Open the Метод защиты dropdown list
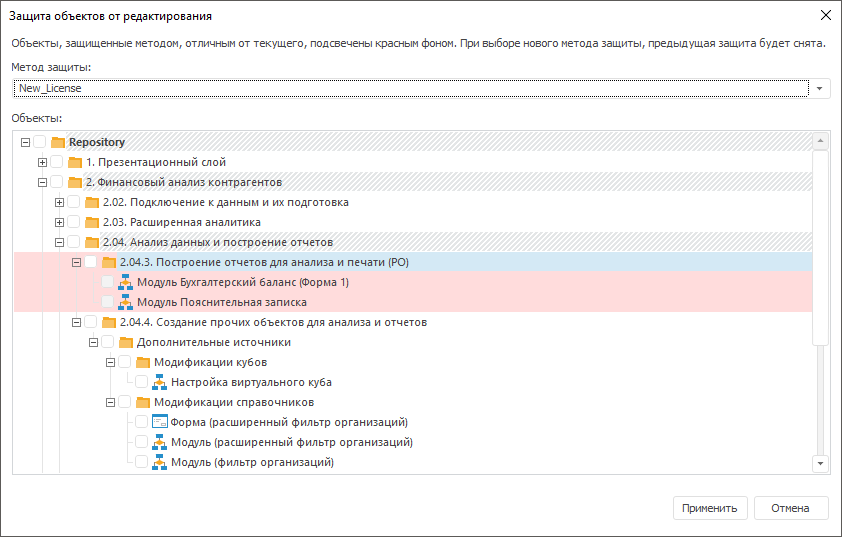 pyautogui.click(x=821, y=88)
